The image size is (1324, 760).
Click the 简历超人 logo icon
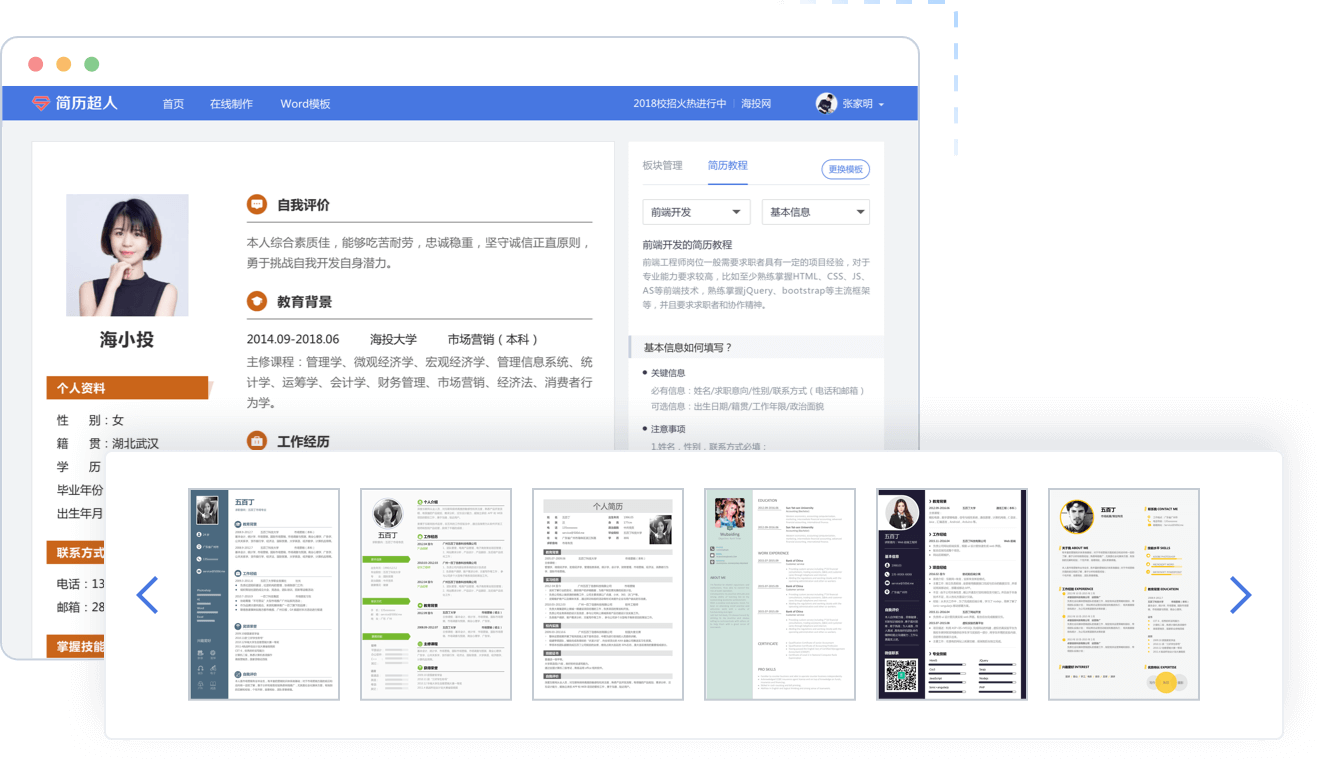point(41,103)
